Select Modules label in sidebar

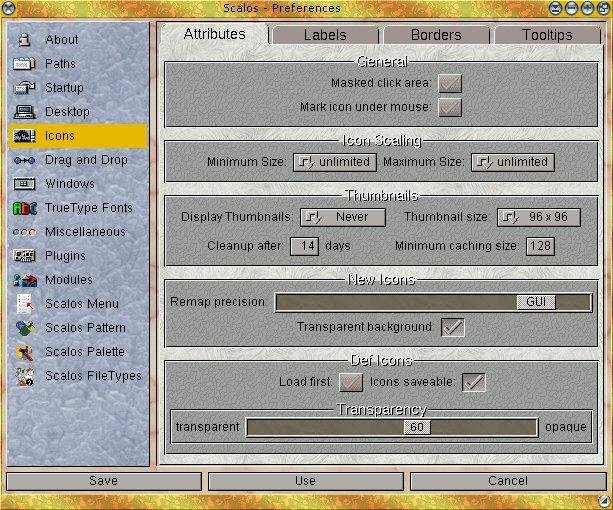[69, 280]
